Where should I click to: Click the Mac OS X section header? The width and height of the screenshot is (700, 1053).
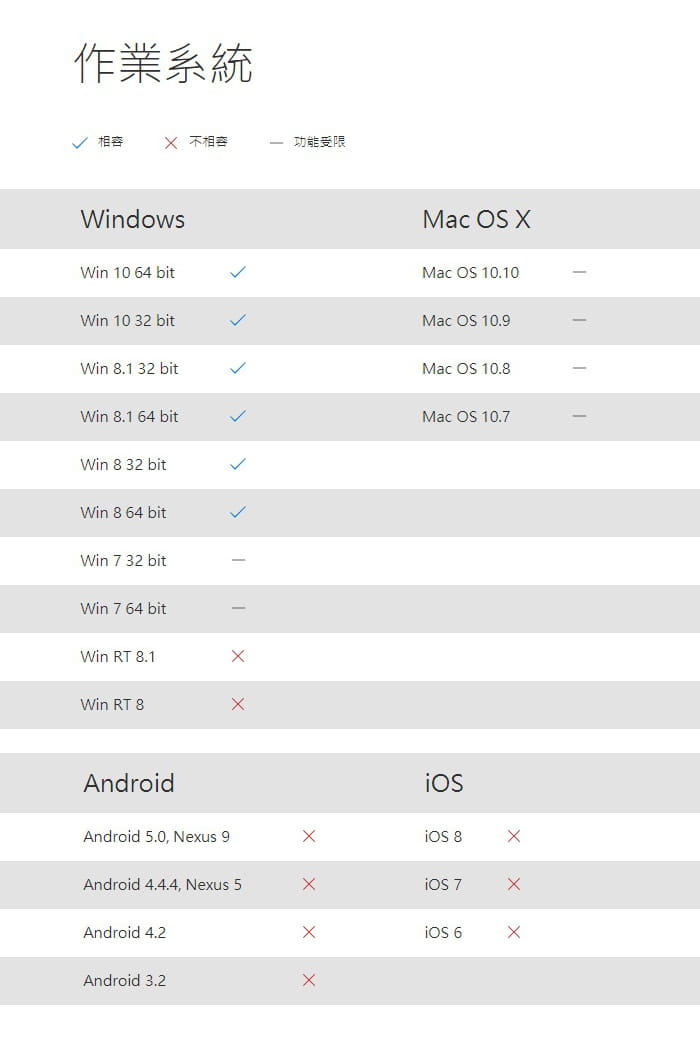[477, 220]
